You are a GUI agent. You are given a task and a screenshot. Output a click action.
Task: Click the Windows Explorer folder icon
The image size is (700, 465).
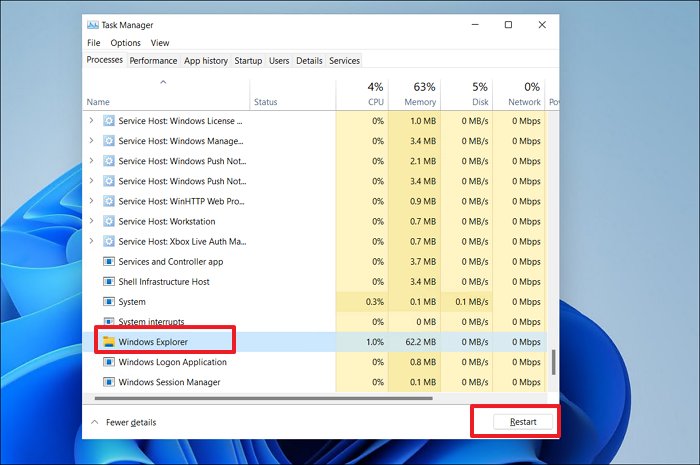[x=108, y=342]
